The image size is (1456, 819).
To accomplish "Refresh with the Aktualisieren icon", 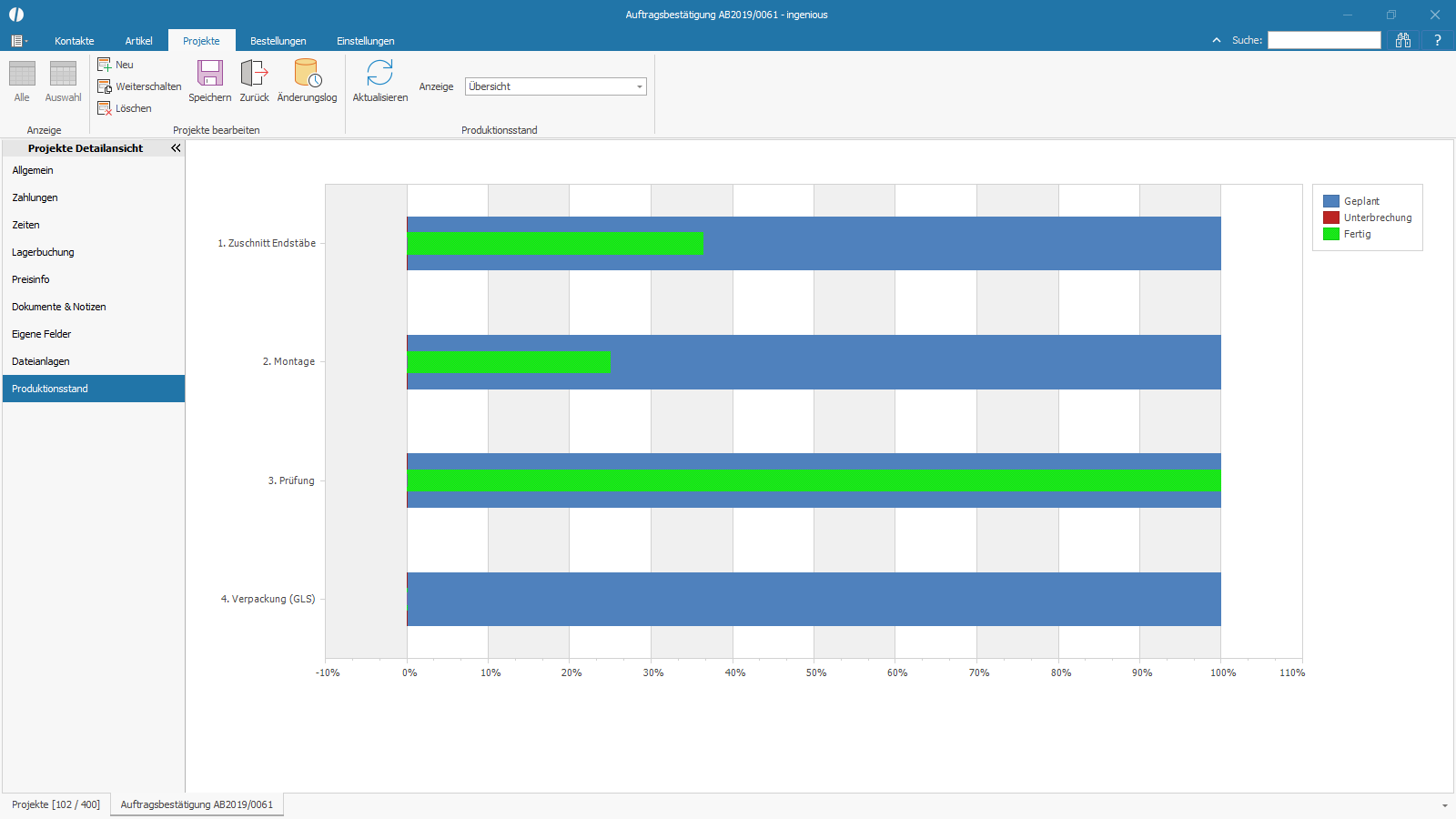I will [x=379, y=74].
